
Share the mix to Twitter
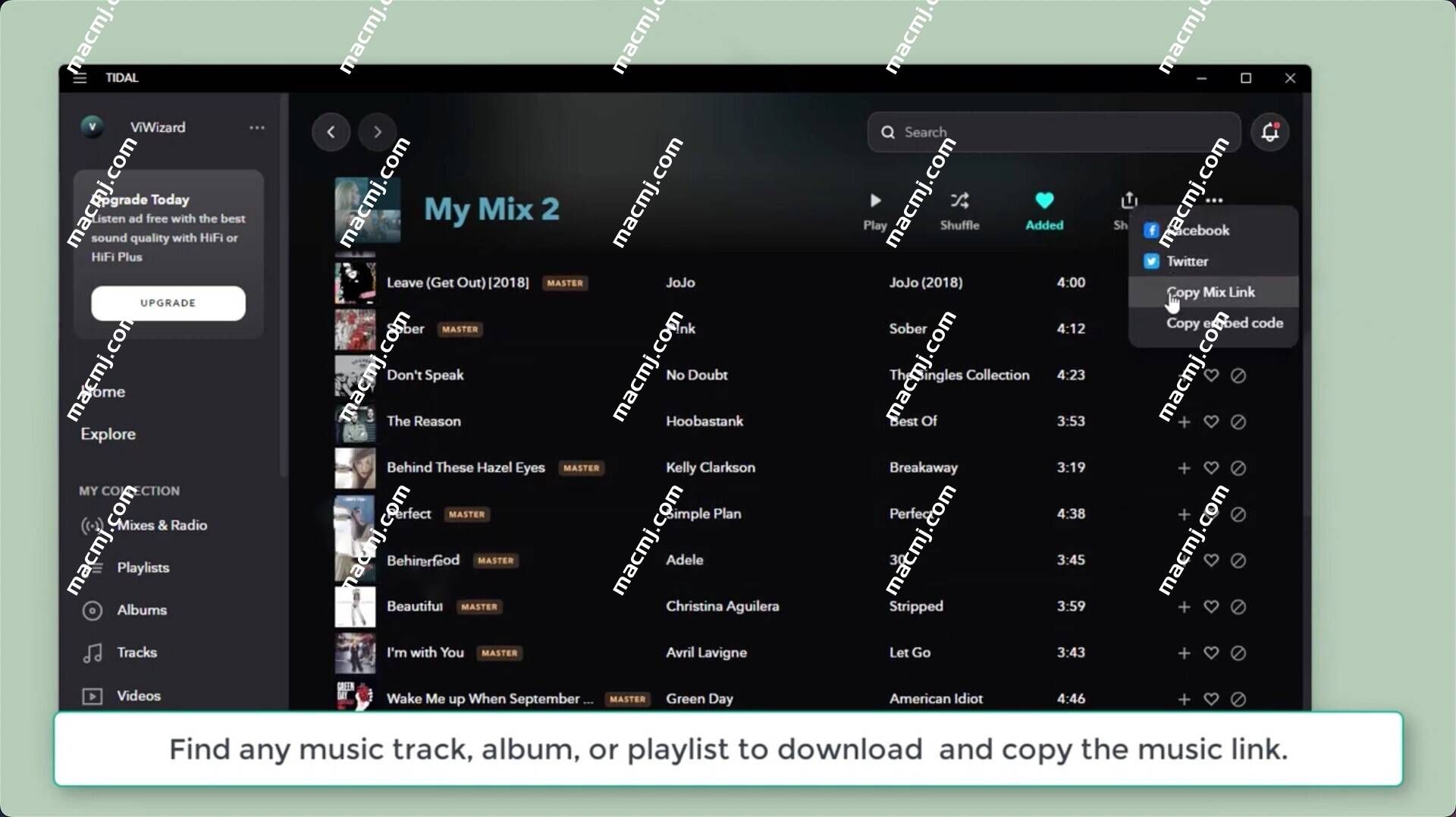pyautogui.click(x=1213, y=261)
